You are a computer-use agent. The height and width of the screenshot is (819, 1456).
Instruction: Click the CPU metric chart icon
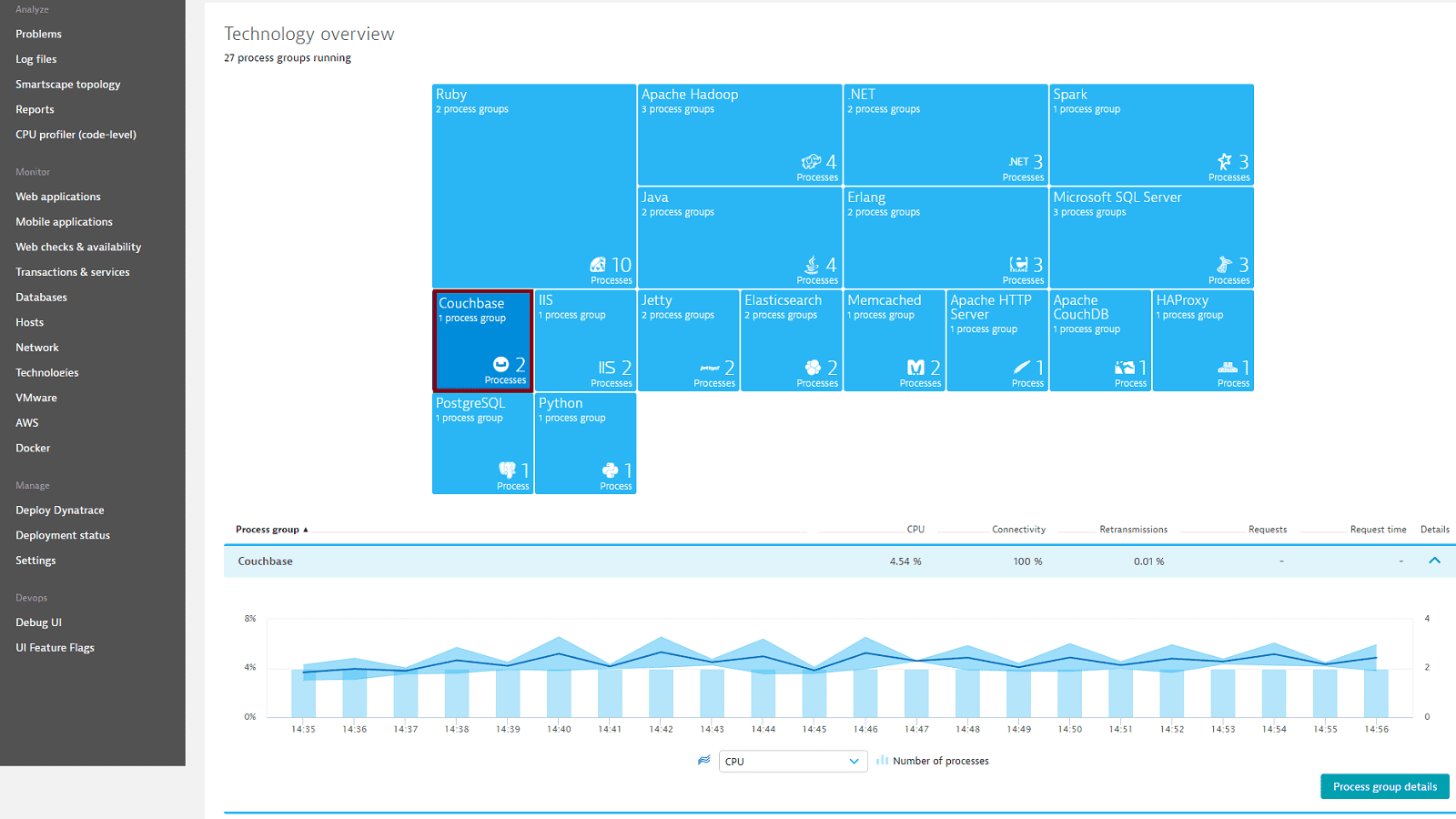coord(704,760)
